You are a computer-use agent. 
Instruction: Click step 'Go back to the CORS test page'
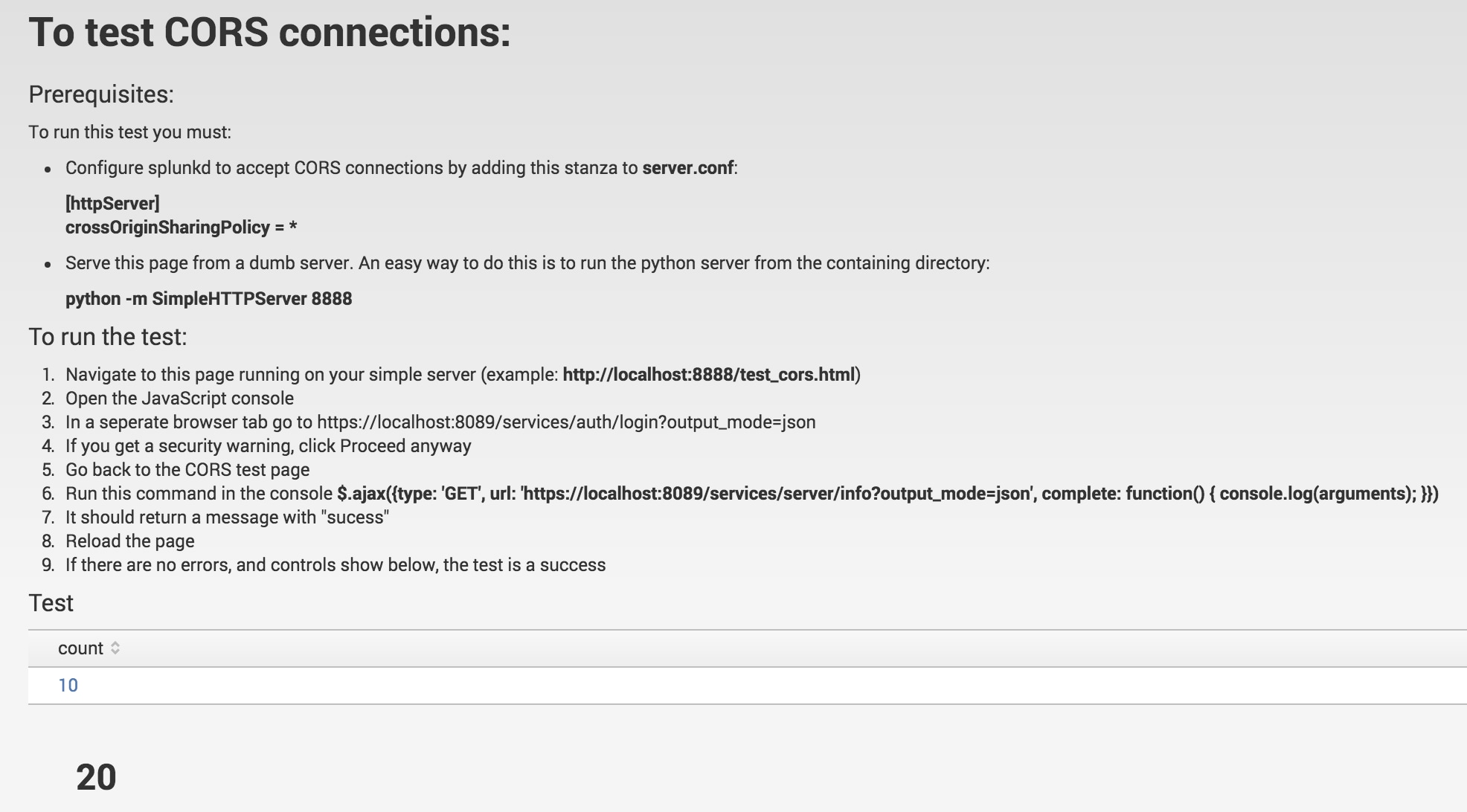pyautogui.click(x=187, y=470)
